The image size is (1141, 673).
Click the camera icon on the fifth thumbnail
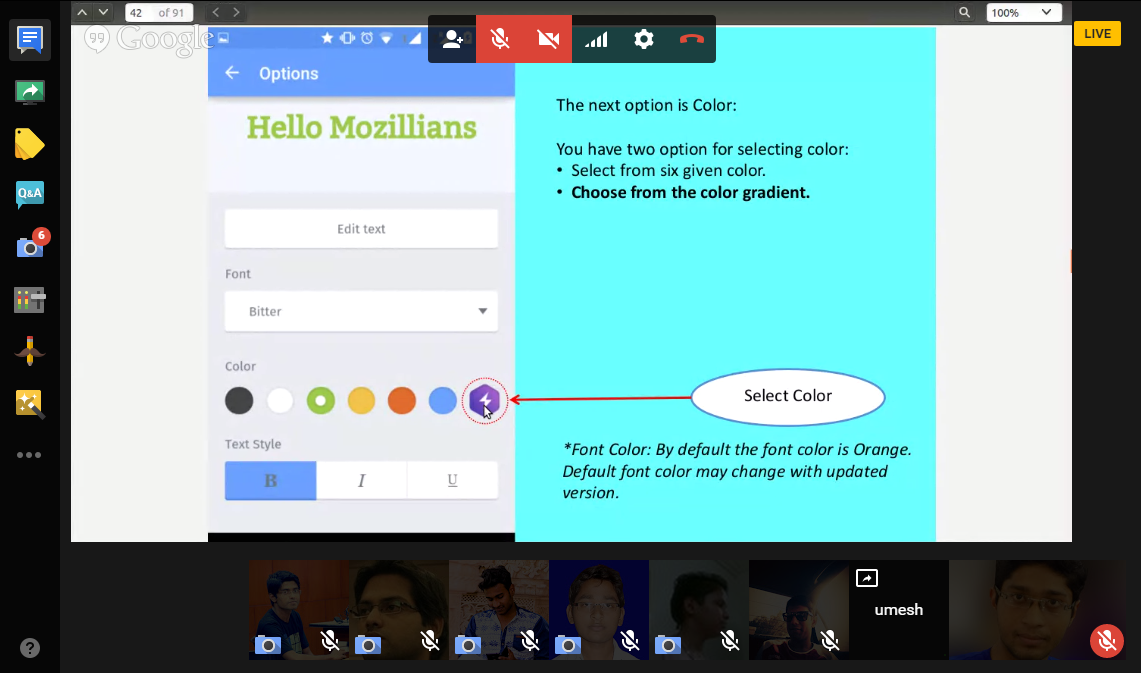point(667,645)
